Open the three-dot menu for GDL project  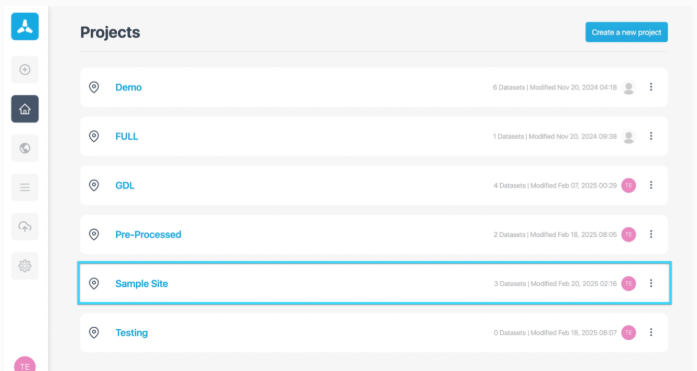click(x=651, y=185)
